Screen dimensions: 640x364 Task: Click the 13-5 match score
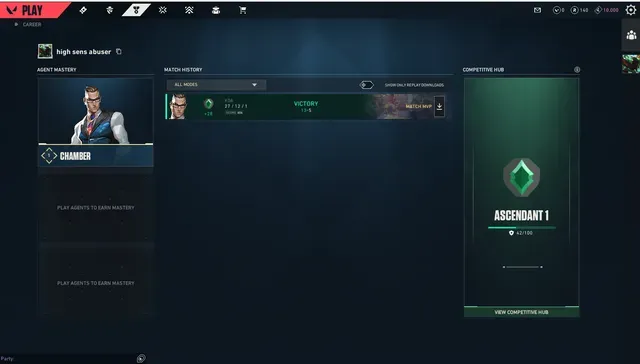click(306, 111)
